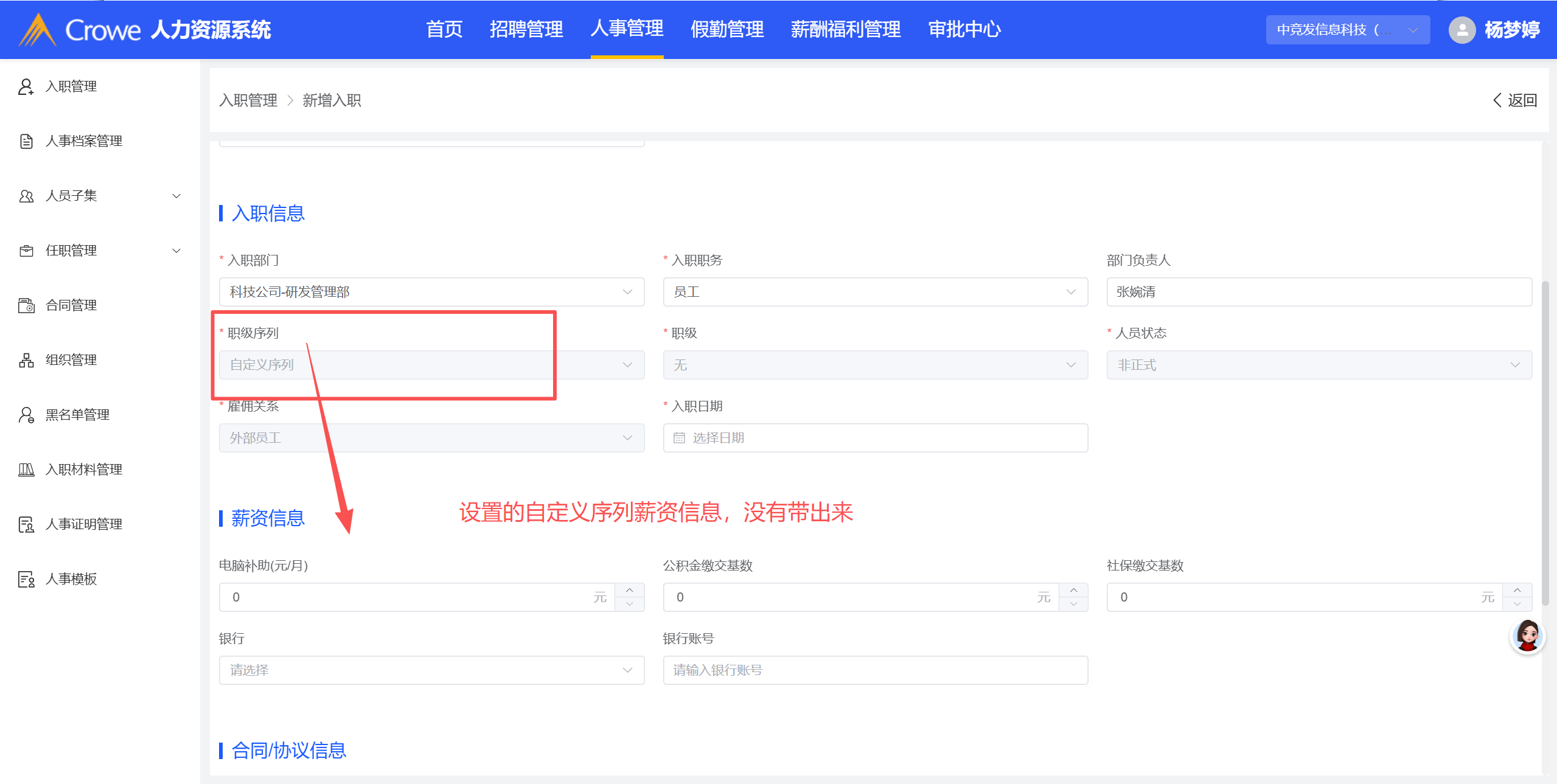The image size is (1557, 784).
Task: Click the 人事证明管理 sidebar icon
Action: click(x=26, y=524)
